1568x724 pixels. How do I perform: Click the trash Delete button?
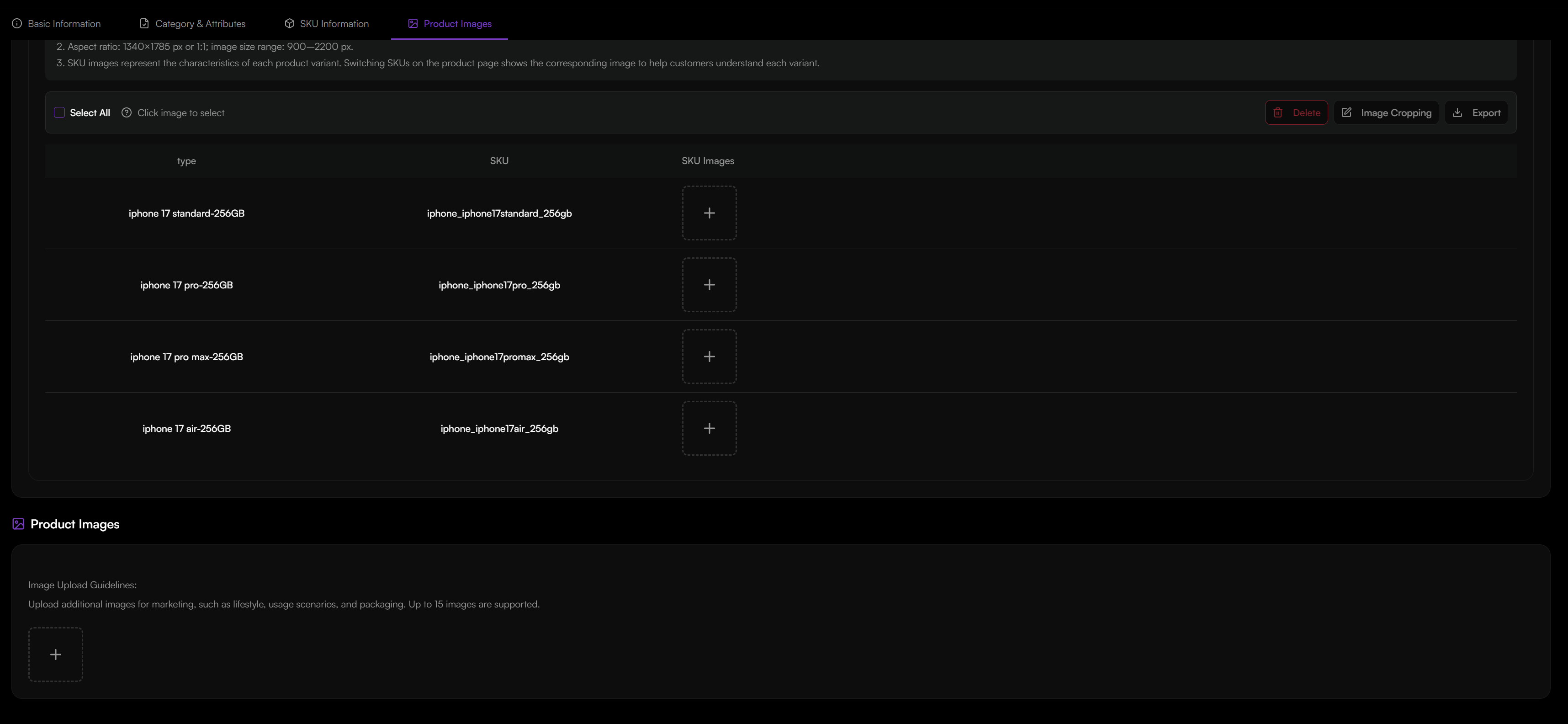coord(1296,112)
